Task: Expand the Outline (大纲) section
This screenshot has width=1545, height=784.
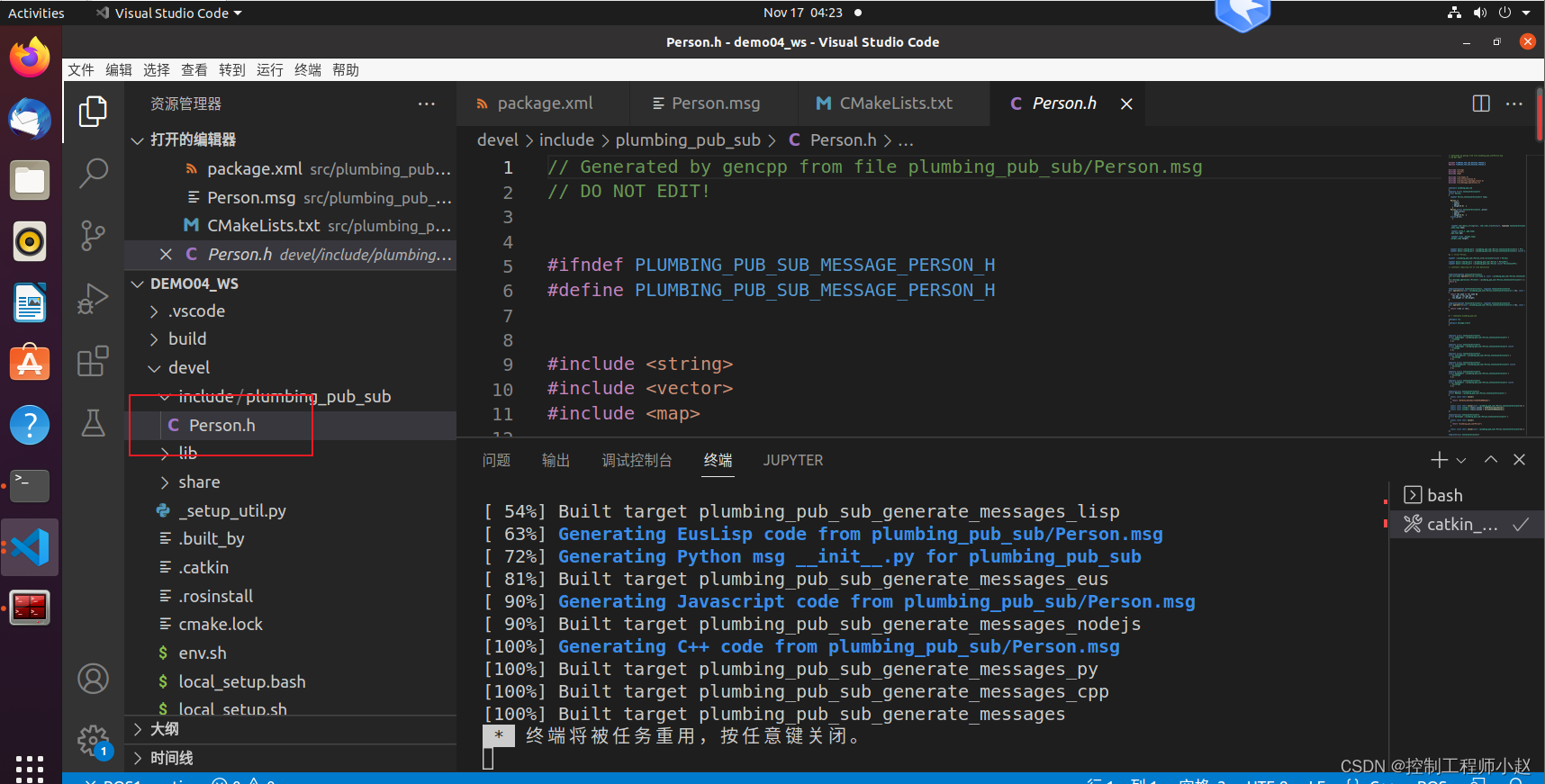Action: [x=290, y=729]
